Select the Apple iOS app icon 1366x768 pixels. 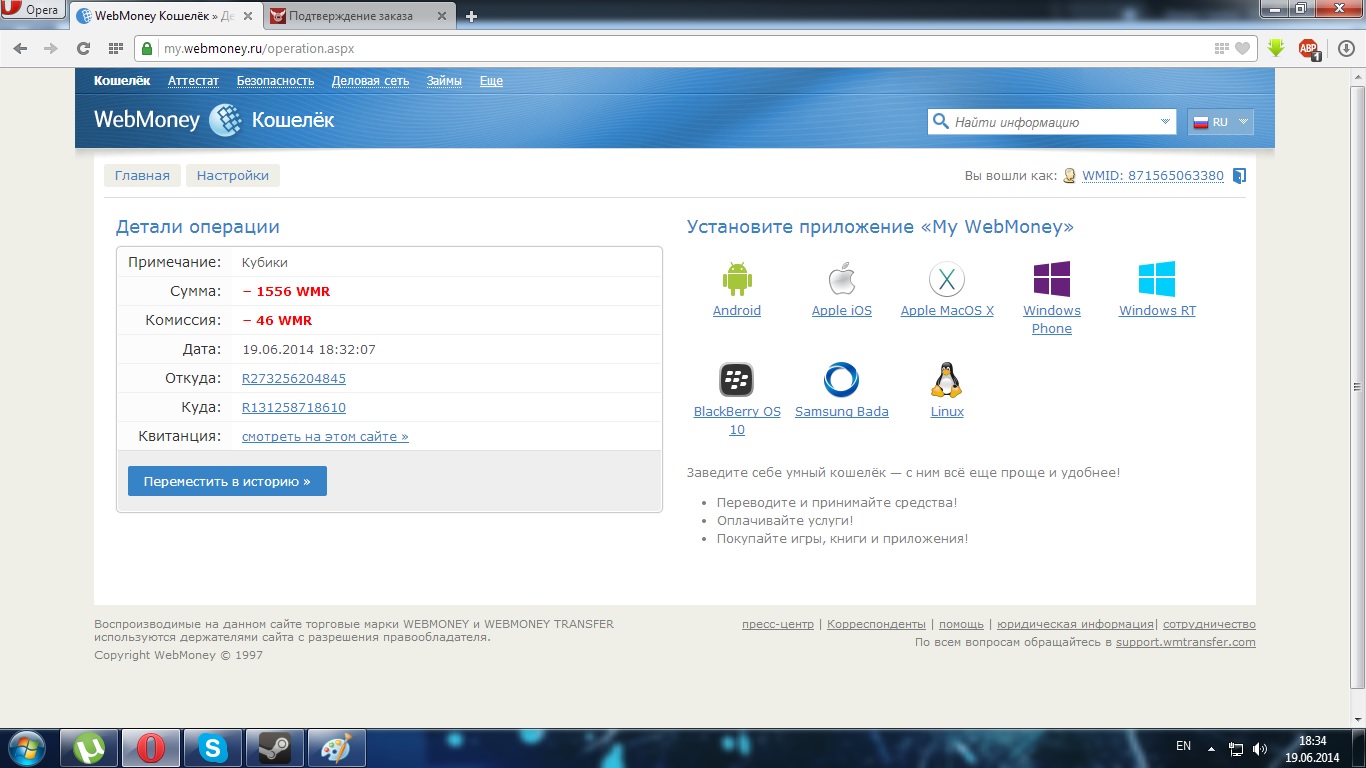pyautogui.click(x=842, y=279)
